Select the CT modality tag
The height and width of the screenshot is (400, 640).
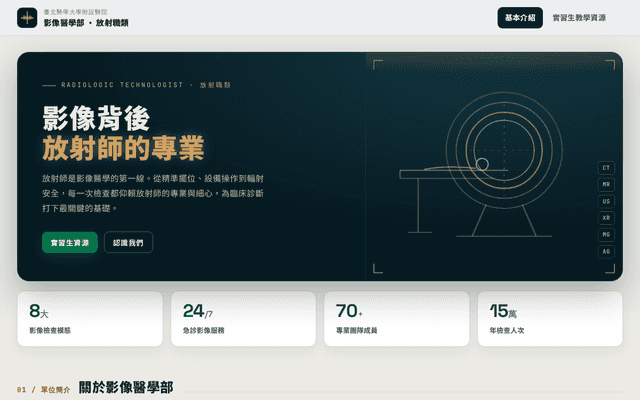click(x=606, y=168)
